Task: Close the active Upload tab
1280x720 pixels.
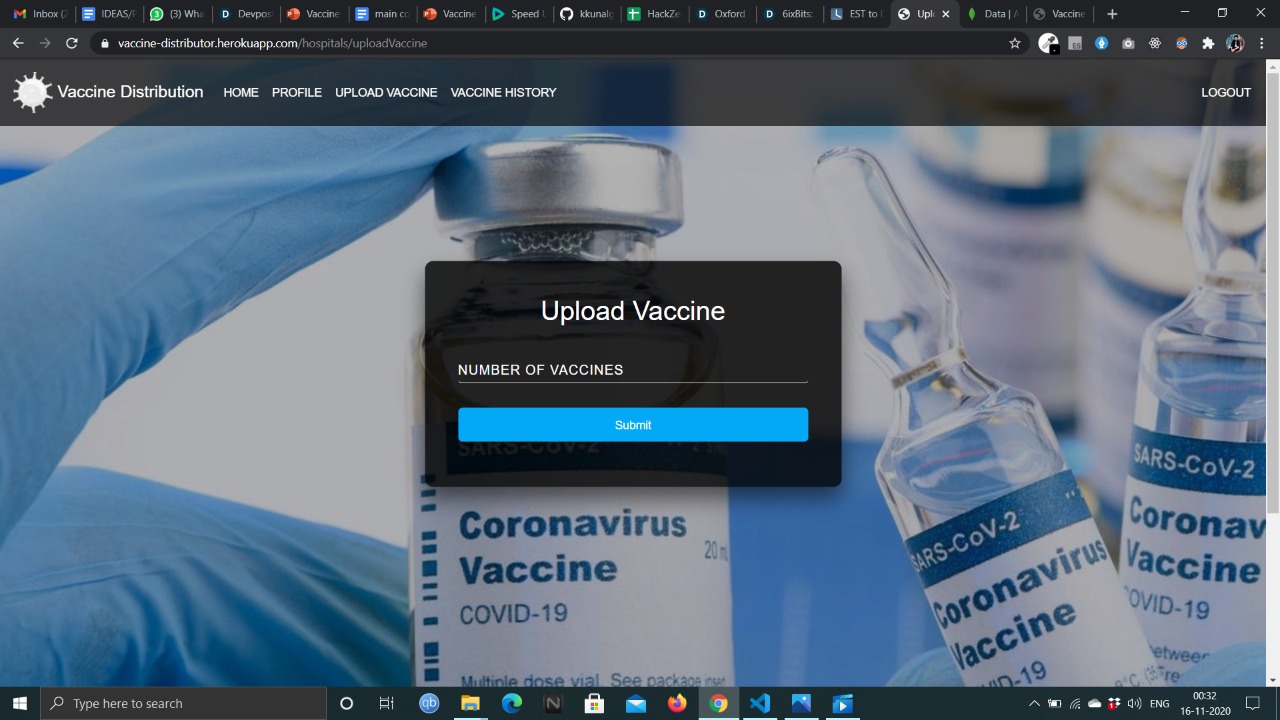Action: (945, 14)
